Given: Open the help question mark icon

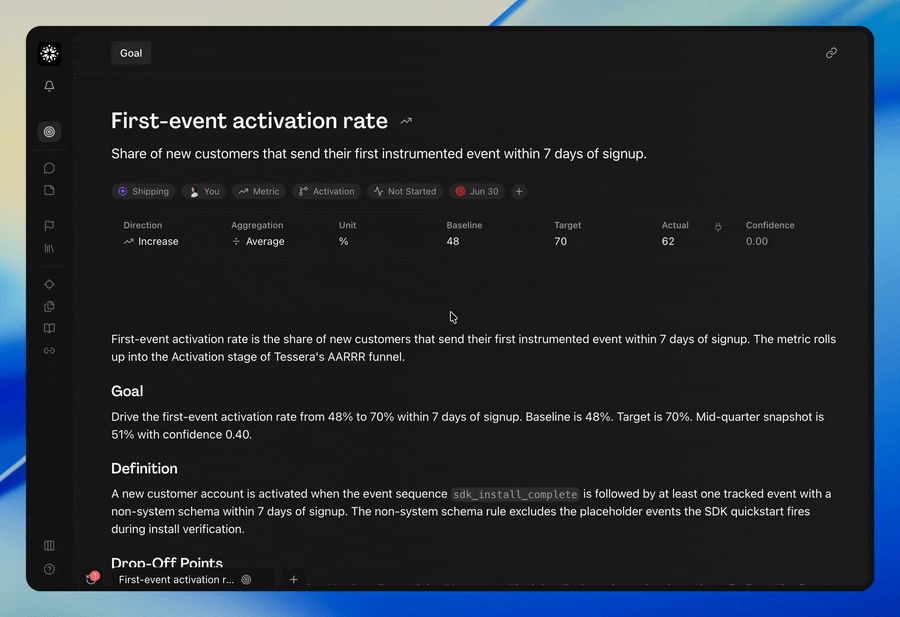Looking at the screenshot, I should 49,569.
